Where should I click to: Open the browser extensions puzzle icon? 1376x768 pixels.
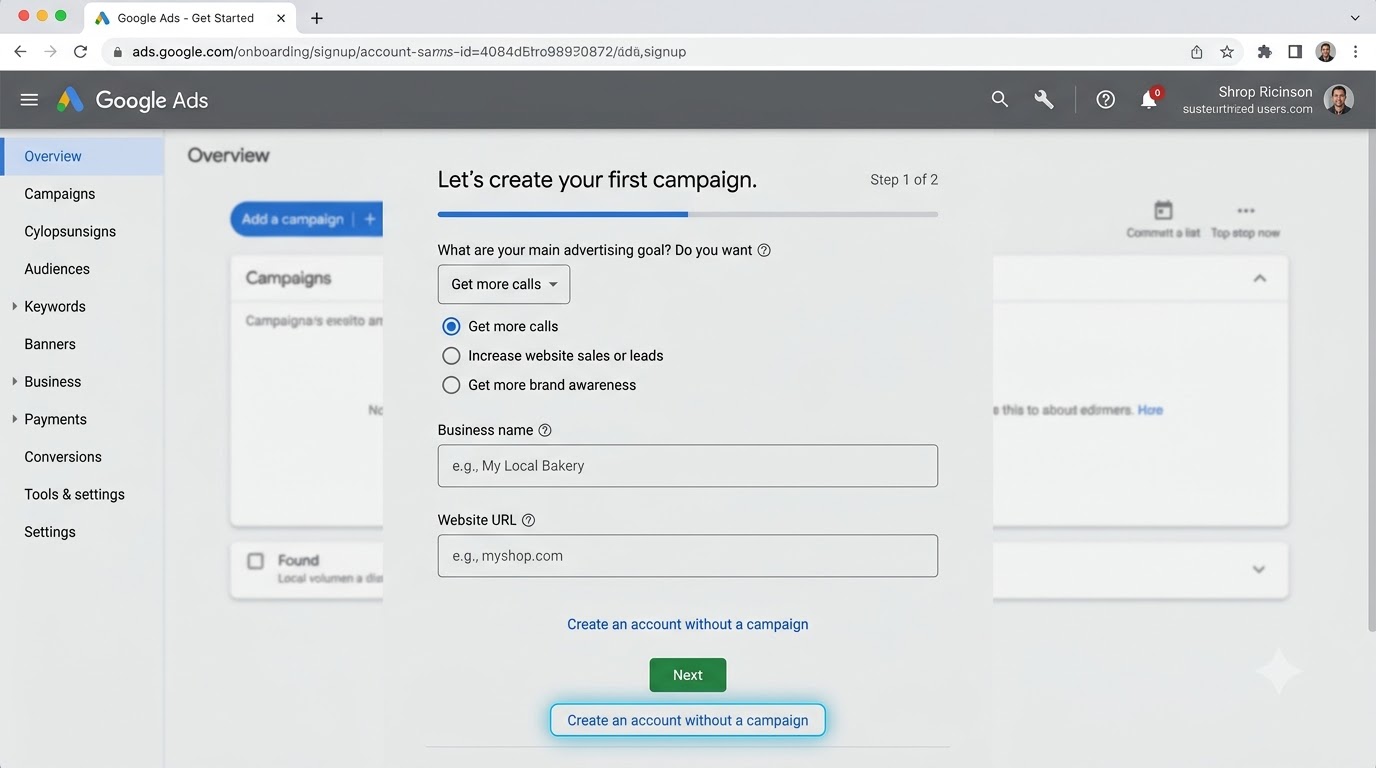click(x=1264, y=52)
